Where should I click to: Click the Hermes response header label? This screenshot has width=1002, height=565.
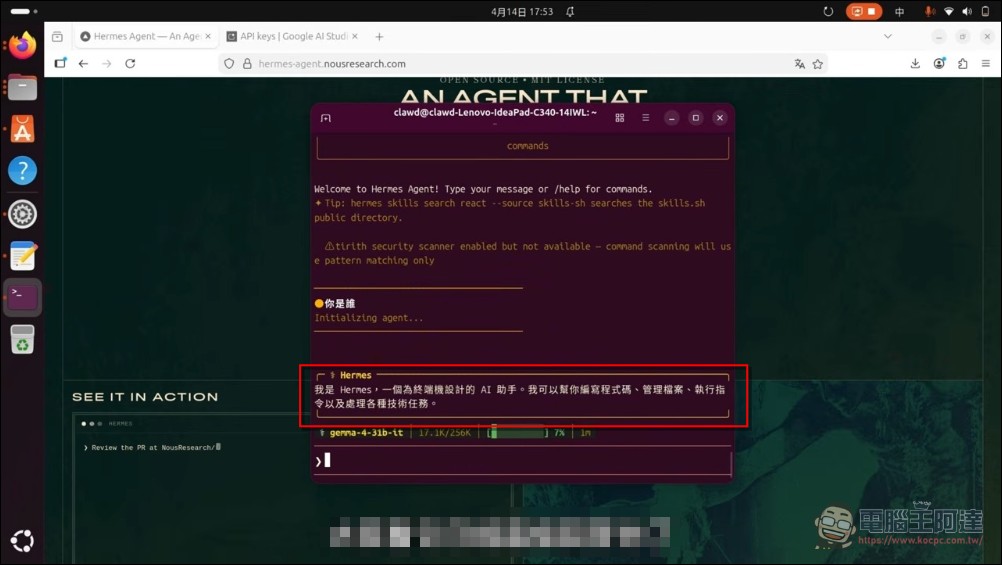pyautogui.click(x=355, y=375)
